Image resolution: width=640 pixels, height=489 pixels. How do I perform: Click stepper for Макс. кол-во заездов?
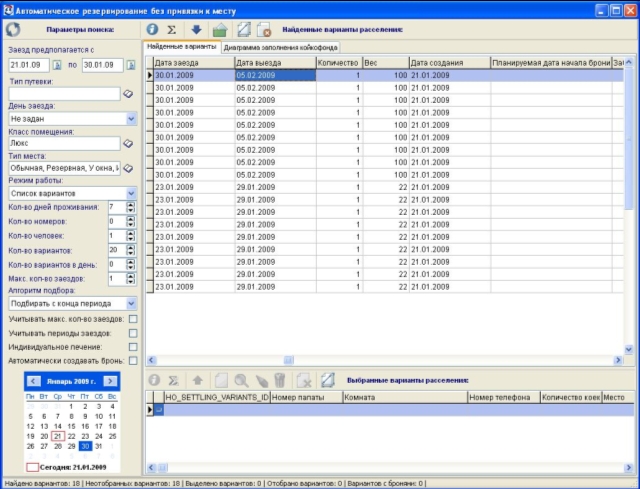[131, 279]
